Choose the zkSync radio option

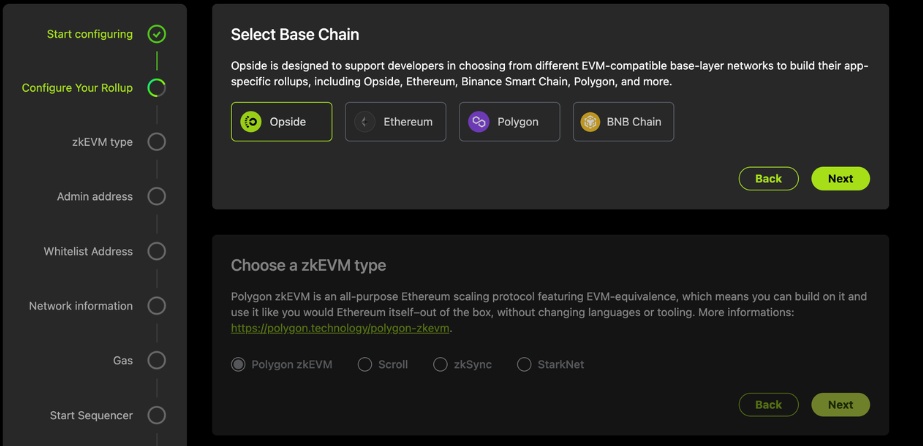click(x=440, y=364)
